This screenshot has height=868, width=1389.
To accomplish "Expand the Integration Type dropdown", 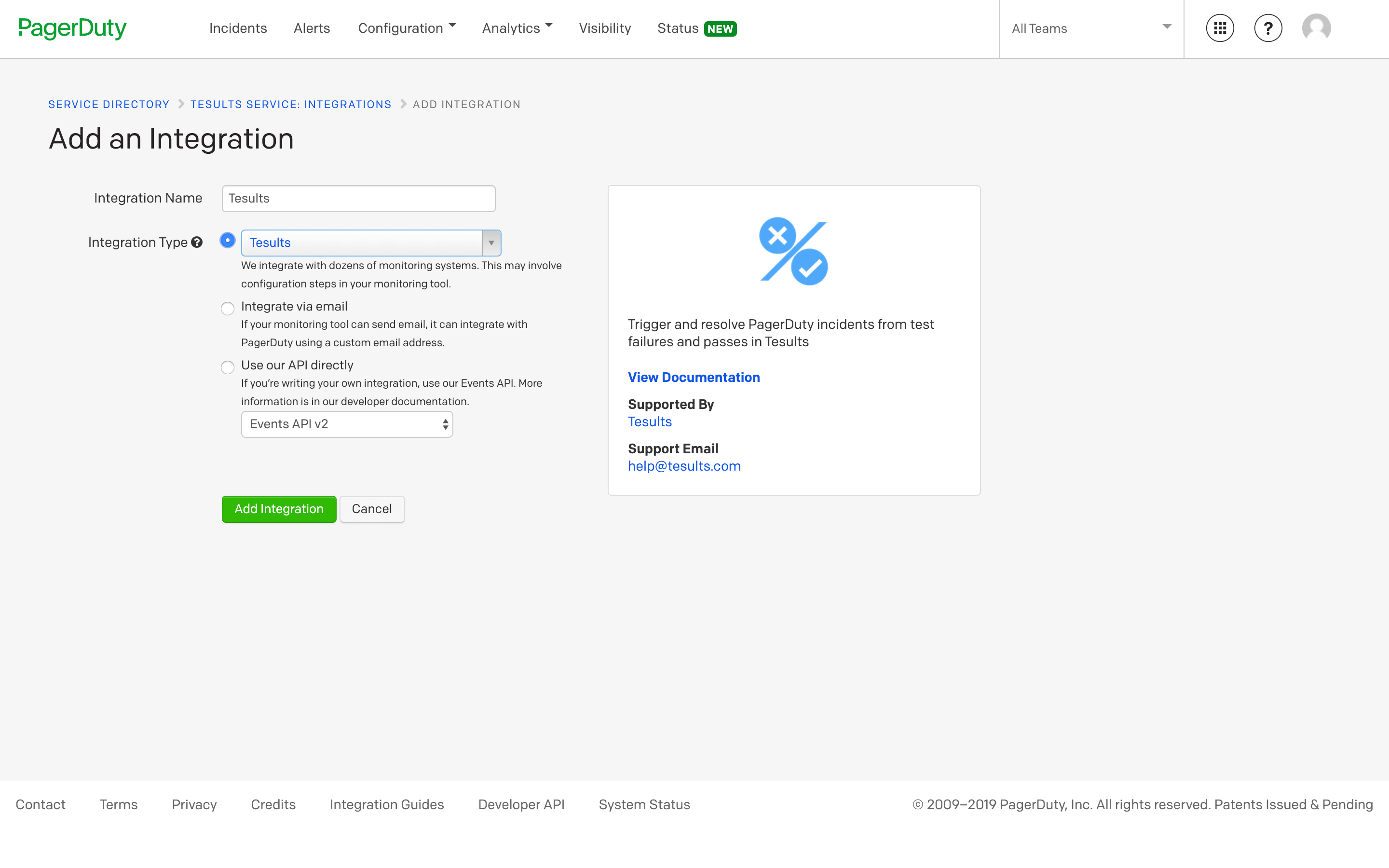I will 491,243.
